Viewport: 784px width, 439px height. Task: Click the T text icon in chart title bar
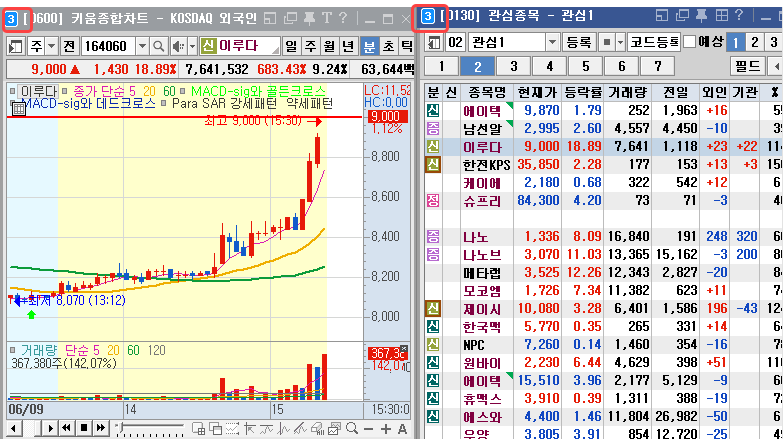pos(326,19)
